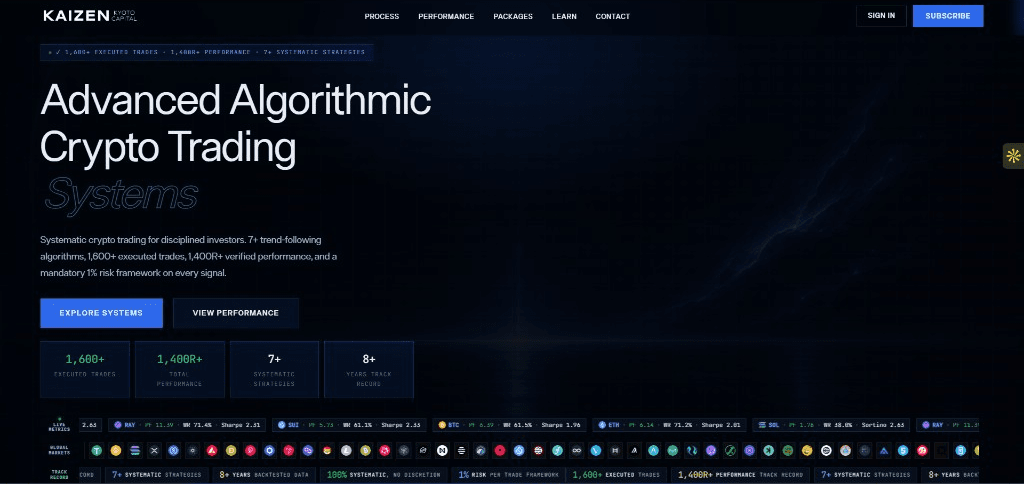Click the 1,600+ Executed Trades stat card
Viewport: 1024px width, 484px height.
tap(85, 369)
